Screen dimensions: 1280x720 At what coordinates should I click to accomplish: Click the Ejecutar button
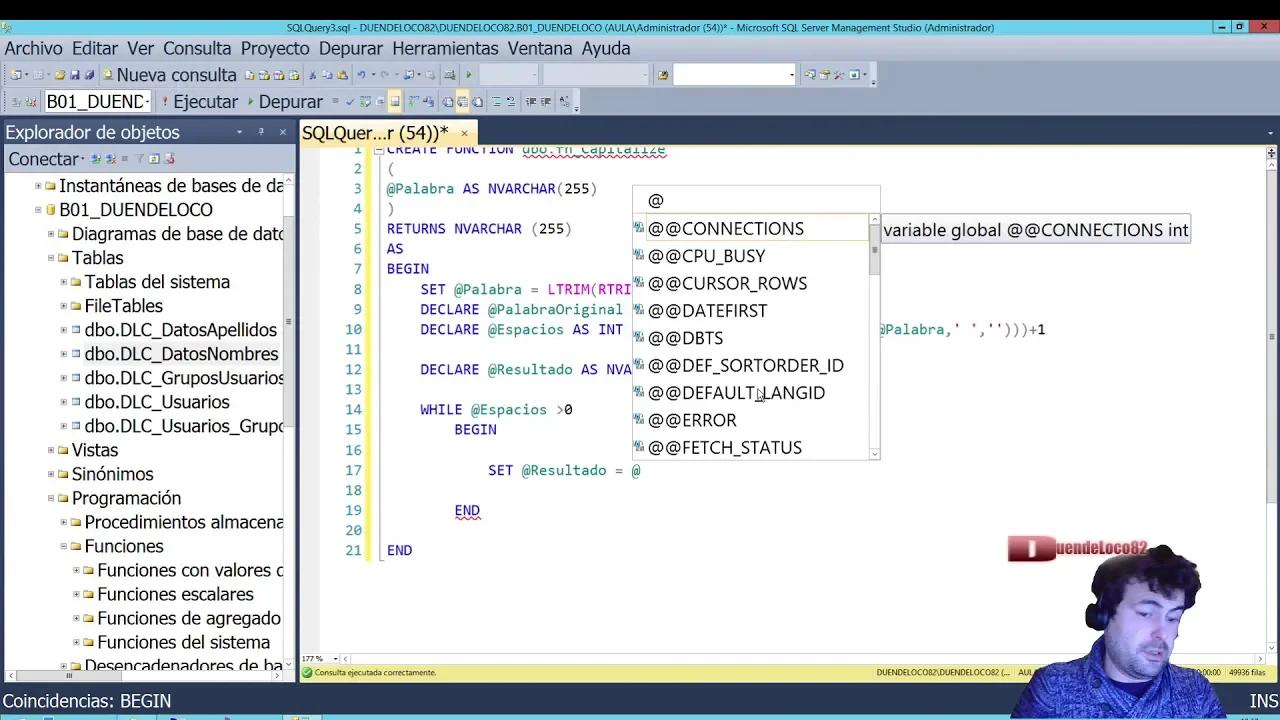[205, 101]
